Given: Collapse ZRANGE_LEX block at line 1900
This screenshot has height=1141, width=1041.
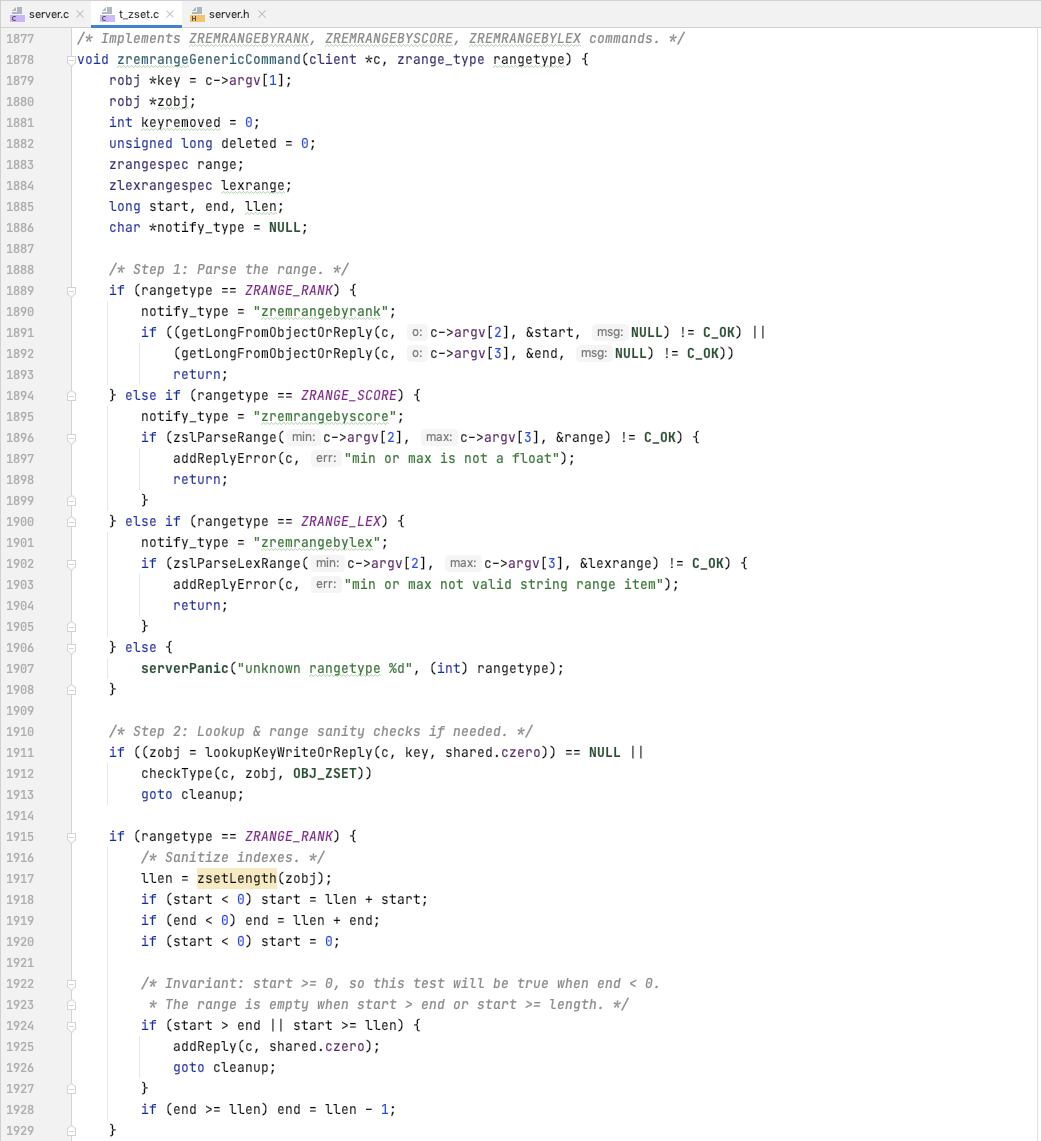Looking at the screenshot, I should [71, 522].
